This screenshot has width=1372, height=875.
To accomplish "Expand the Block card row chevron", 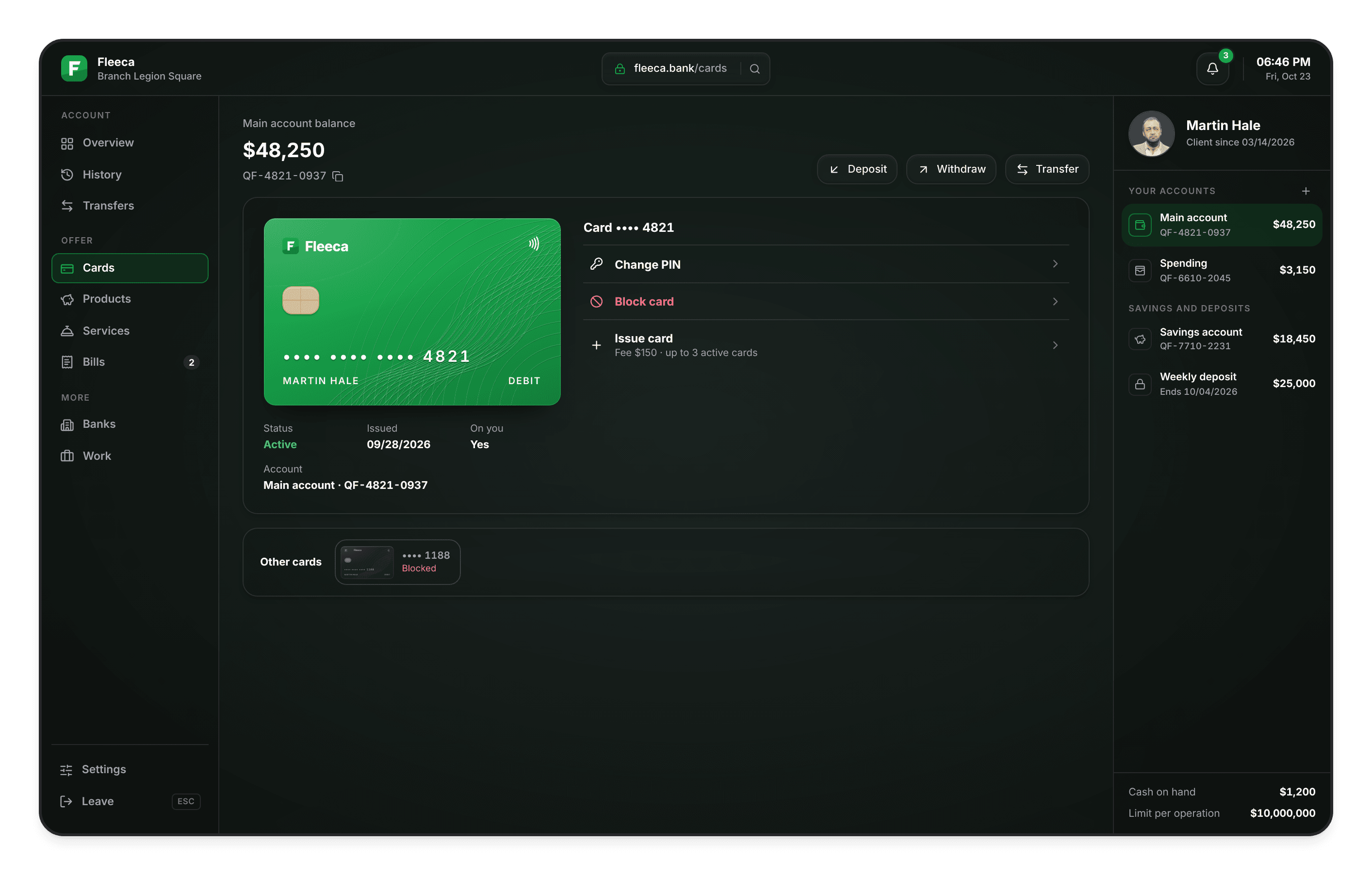I will tap(1055, 301).
